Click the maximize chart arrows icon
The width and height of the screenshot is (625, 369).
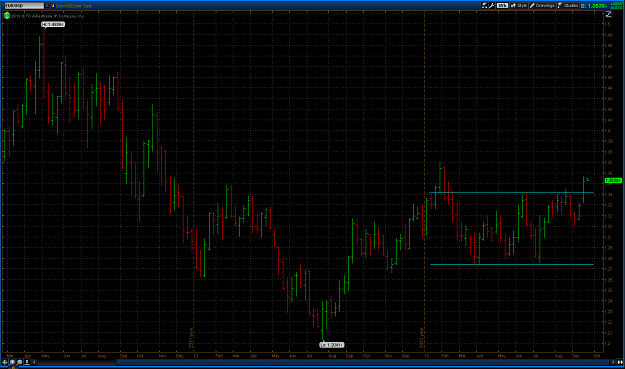[609, 14]
